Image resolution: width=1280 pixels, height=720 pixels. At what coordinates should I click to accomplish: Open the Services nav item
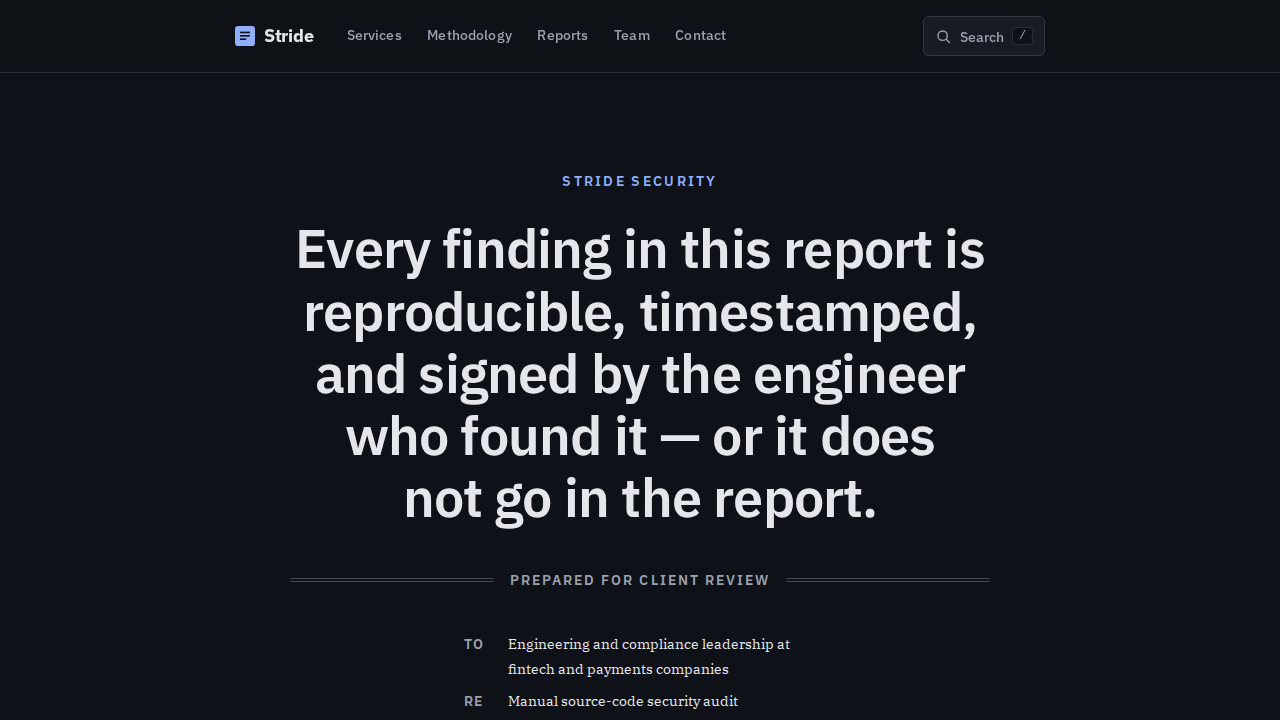[374, 36]
